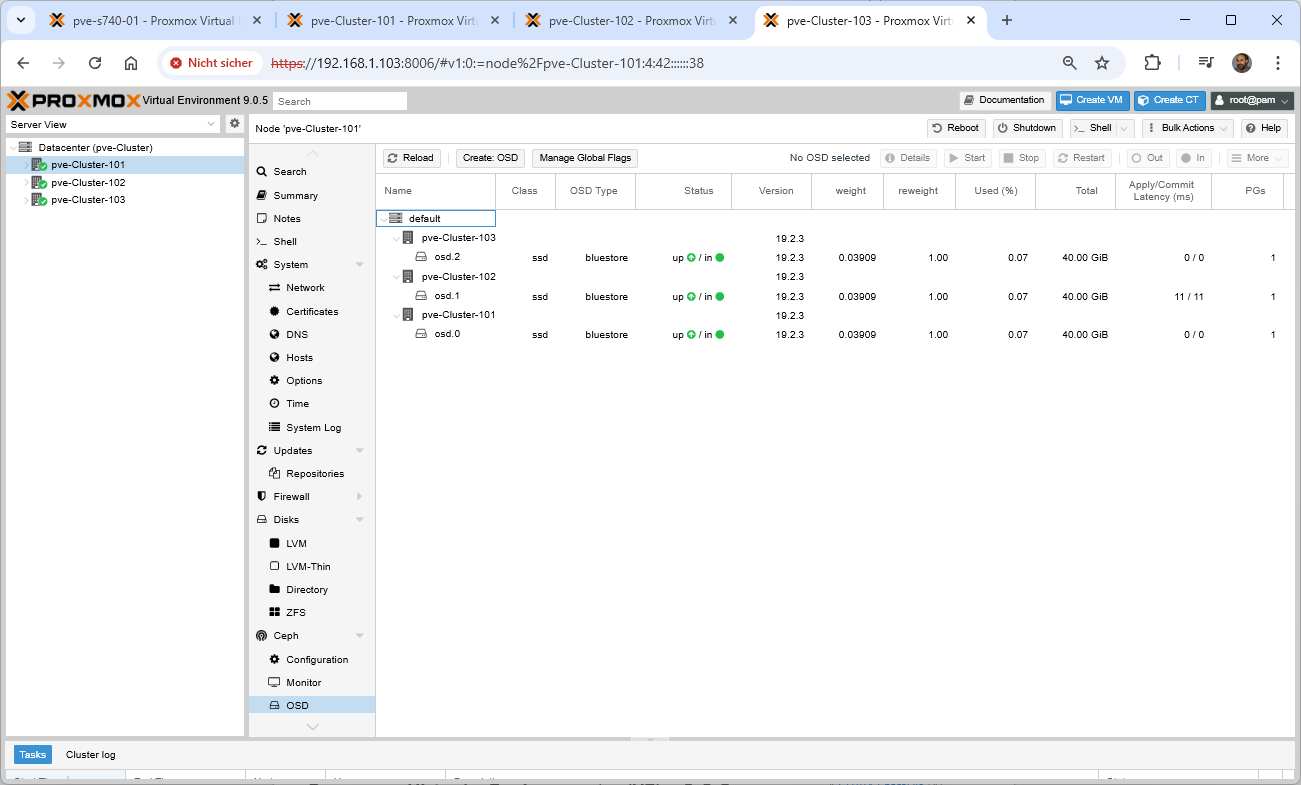
Task: Click the Proxmox logo in header
Action: click(72, 100)
